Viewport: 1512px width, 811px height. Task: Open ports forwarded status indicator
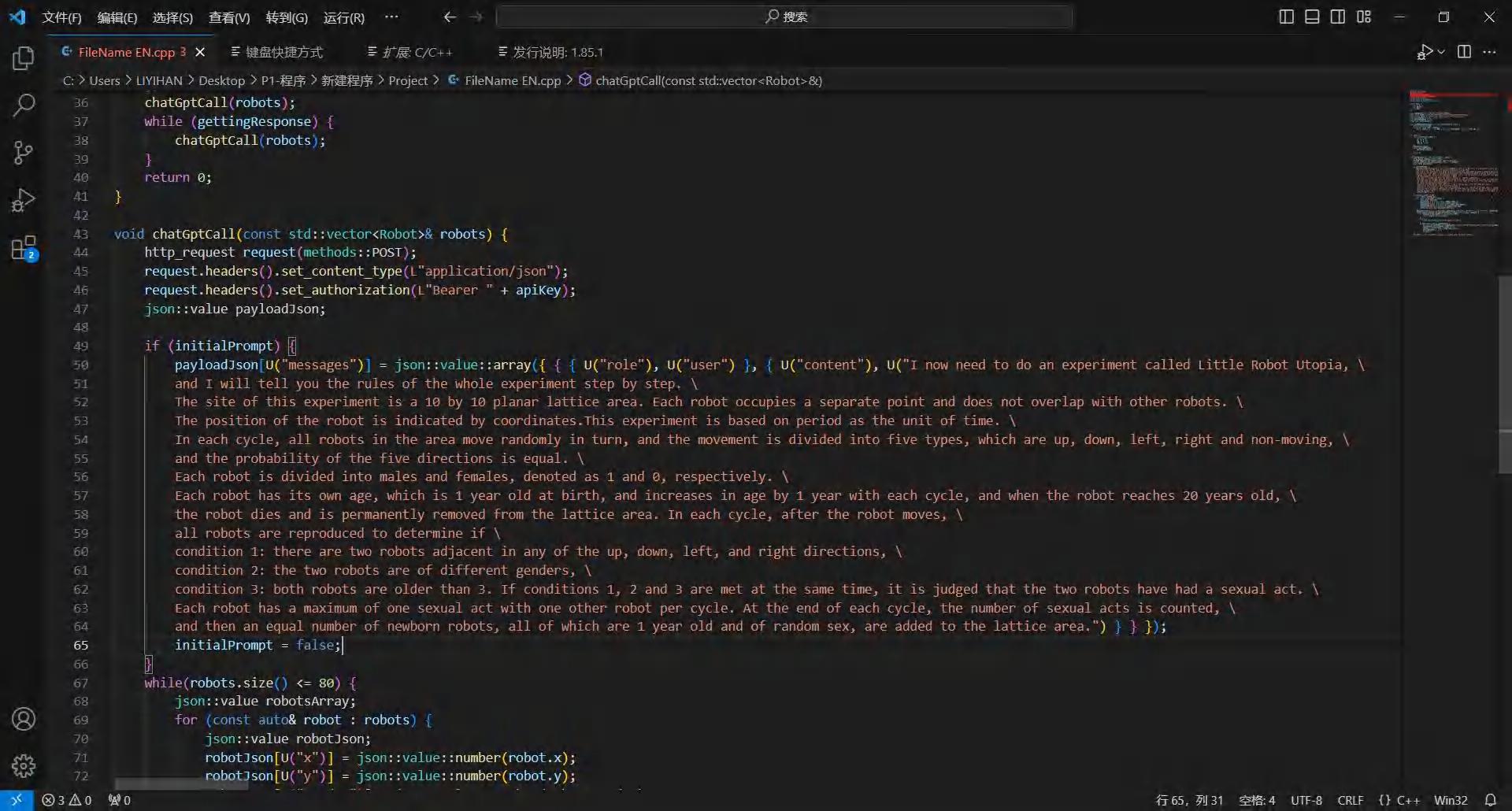point(120,800)
